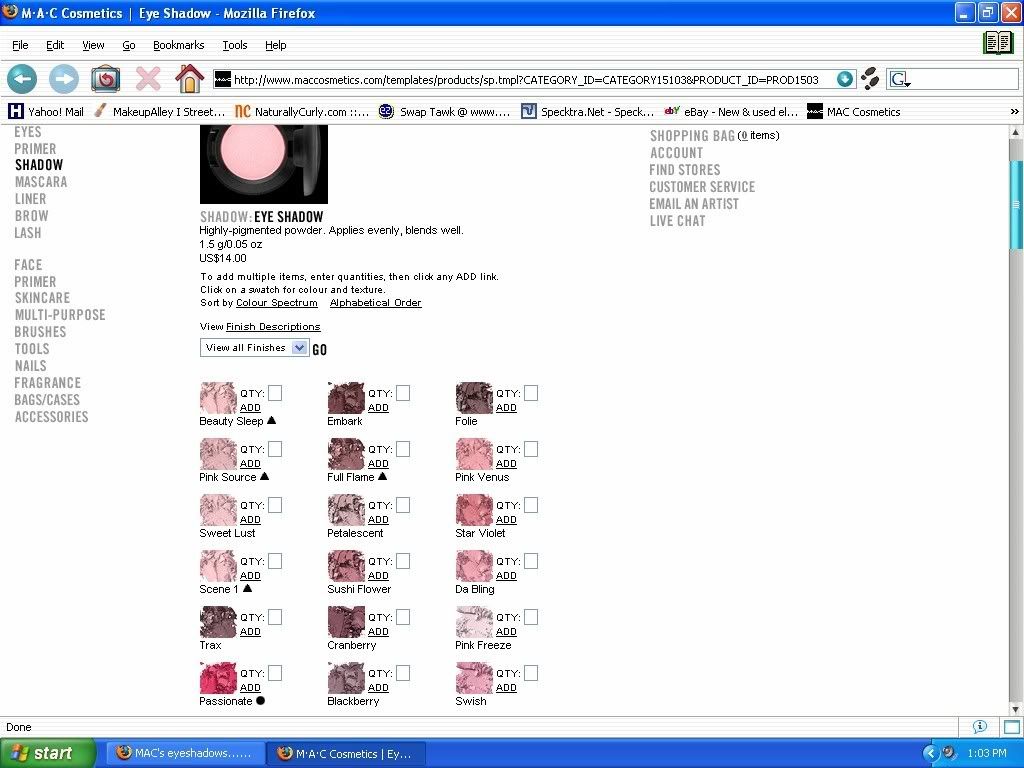The height and width of the screenshot is (768, 1024).
Task: Click the Full Flame quantity box
Action: [x=403, y=449]
